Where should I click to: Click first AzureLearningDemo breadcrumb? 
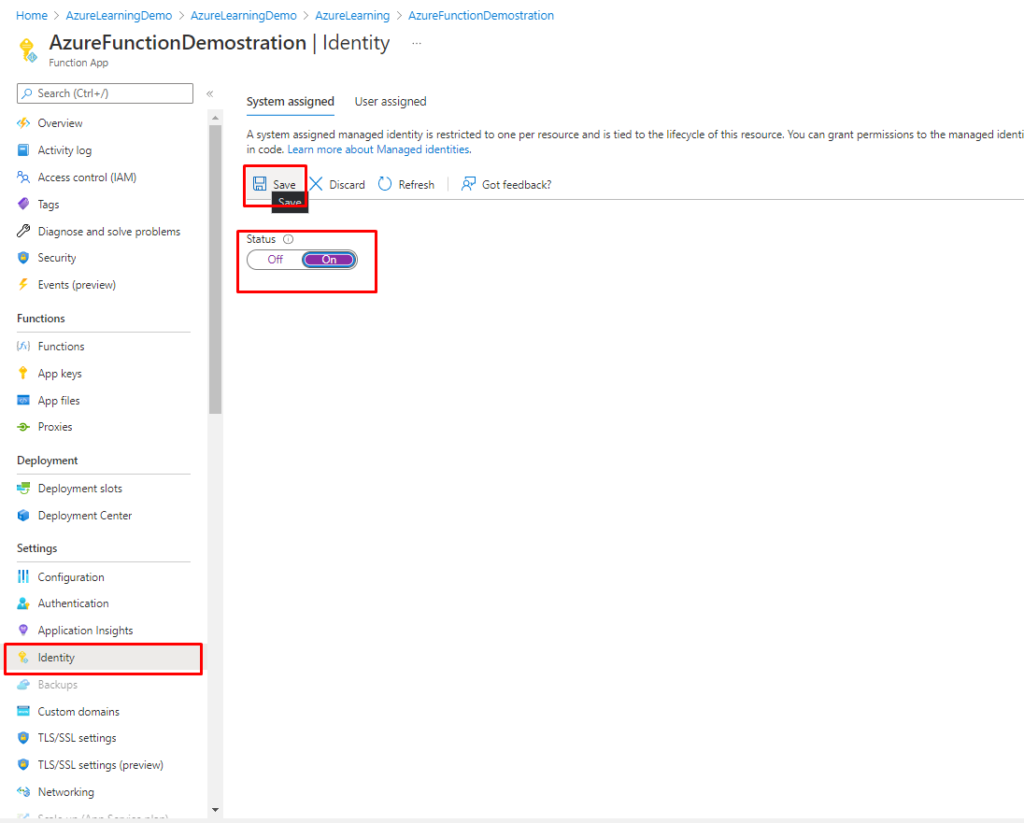pyautogui.click(x=119, y=16)
